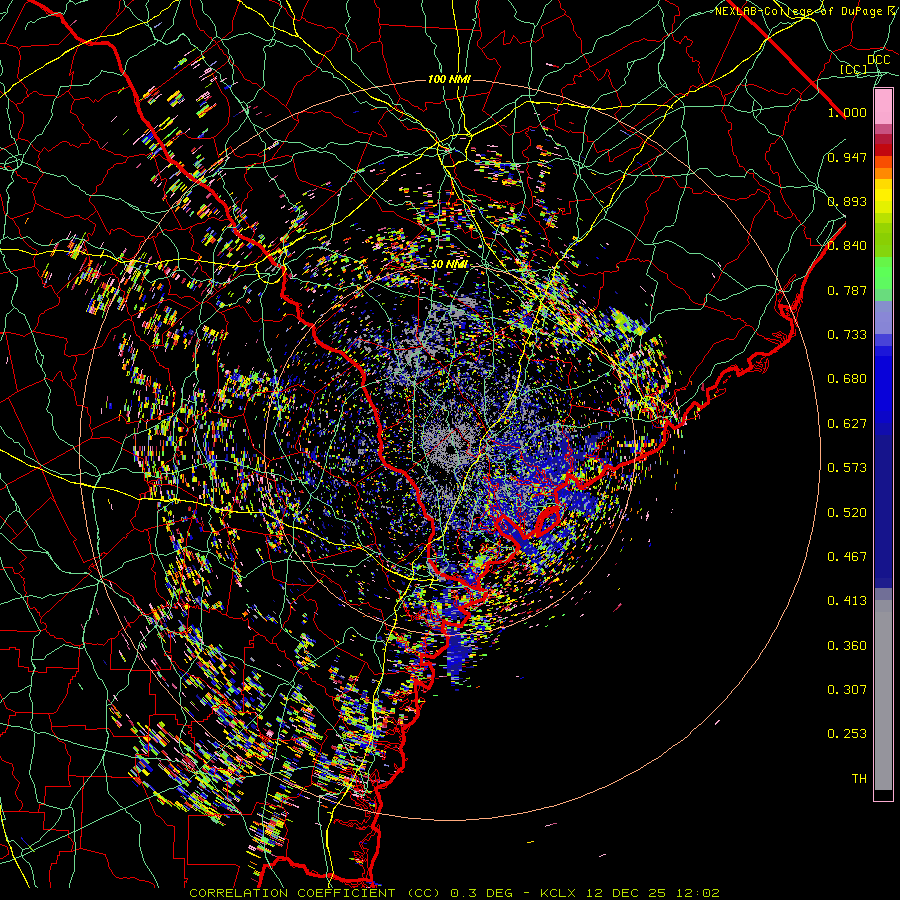Select the 0.520 scale value
Image resolution: width=900 pixels, height=900 pixels.
(x=847, y=513)
